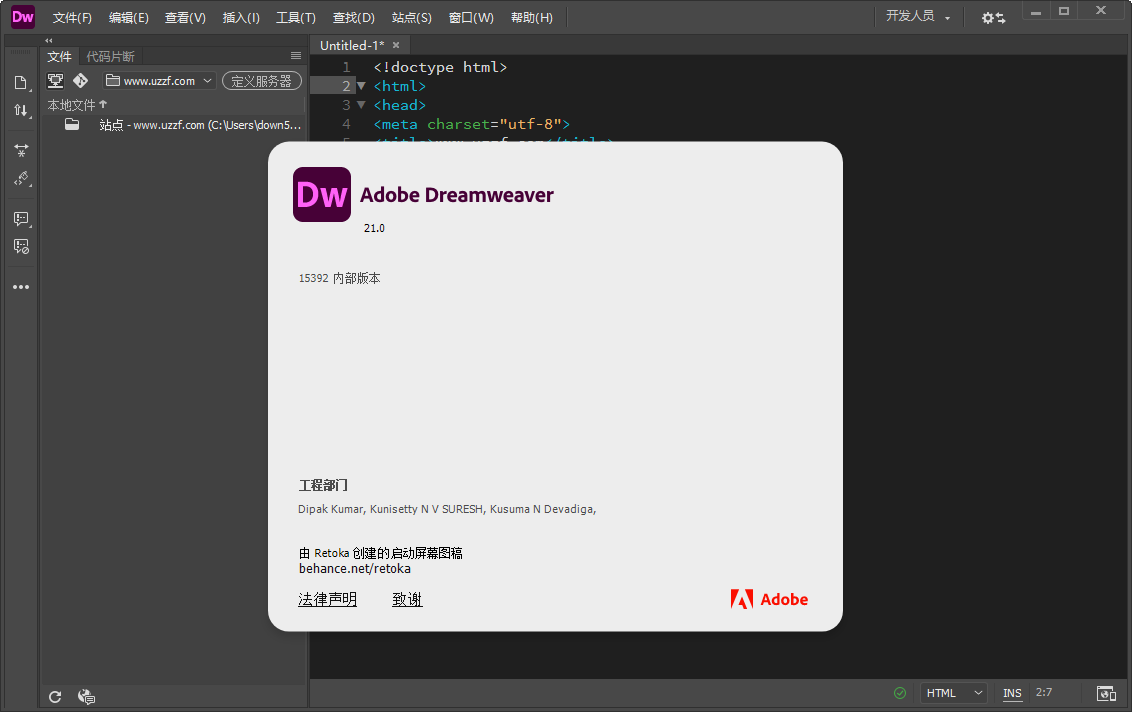
Task: Open the document file management icon
Action: tap(21, 83)
